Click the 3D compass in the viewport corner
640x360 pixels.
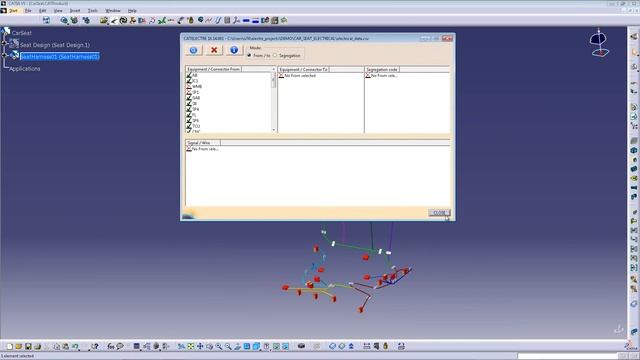[599, 43]
